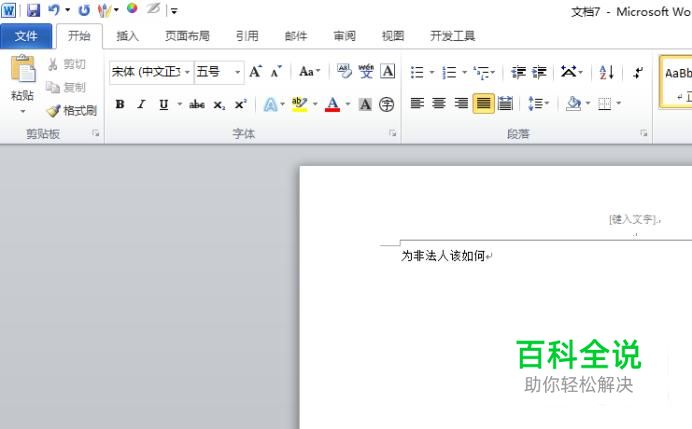692x429 pixels.
Task: Open the 文件 file tab
Action: [x=26, y=36]
